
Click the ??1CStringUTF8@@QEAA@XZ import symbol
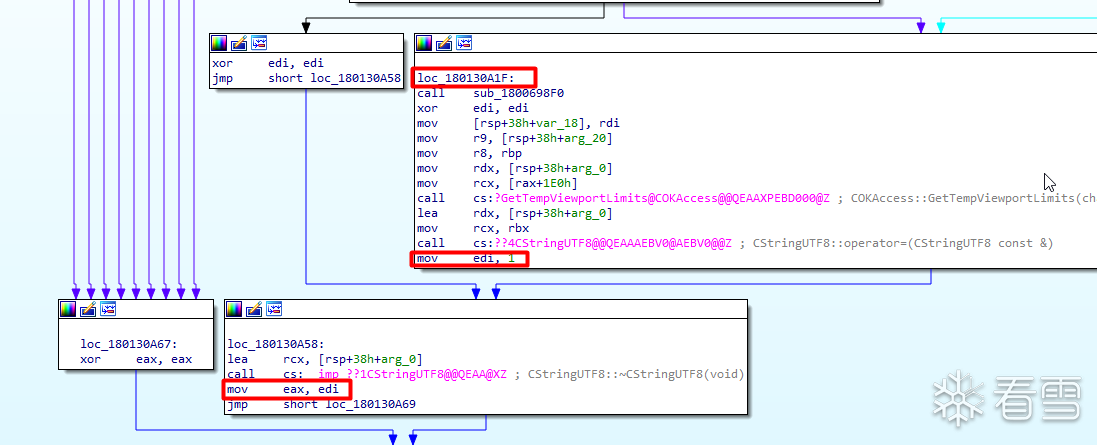[411, 374]
